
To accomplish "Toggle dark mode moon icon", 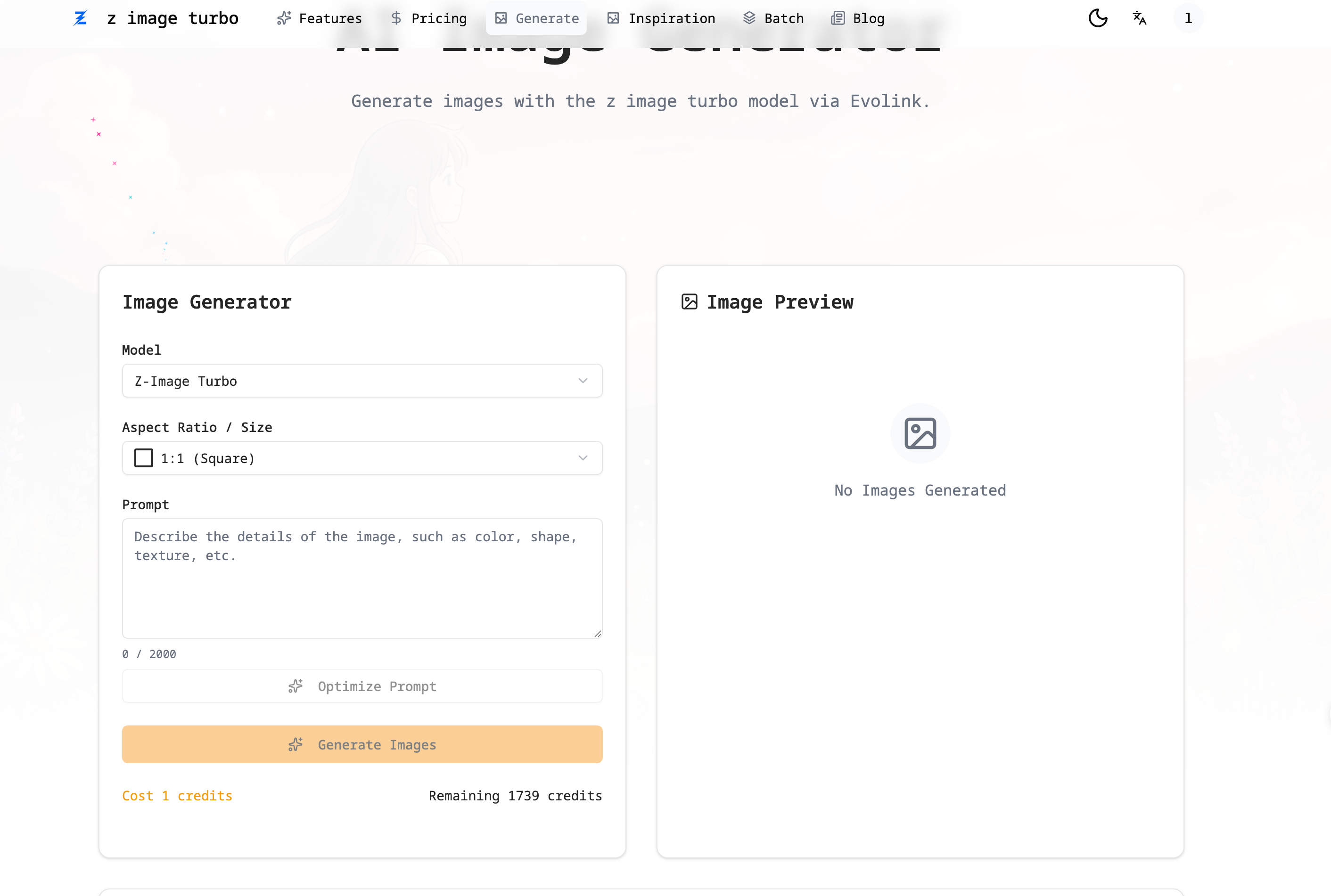I will (1097, 18).
